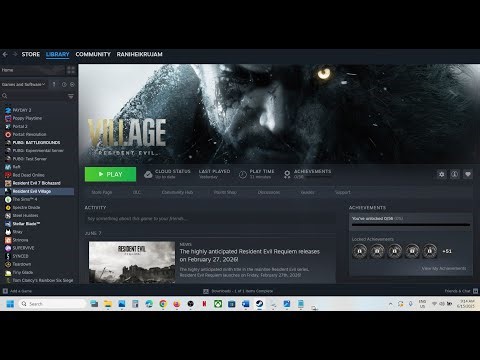The width and height of the screenshot is (480, 360).
Task: Open the Community Hub tab
Action: click(177, 192)
